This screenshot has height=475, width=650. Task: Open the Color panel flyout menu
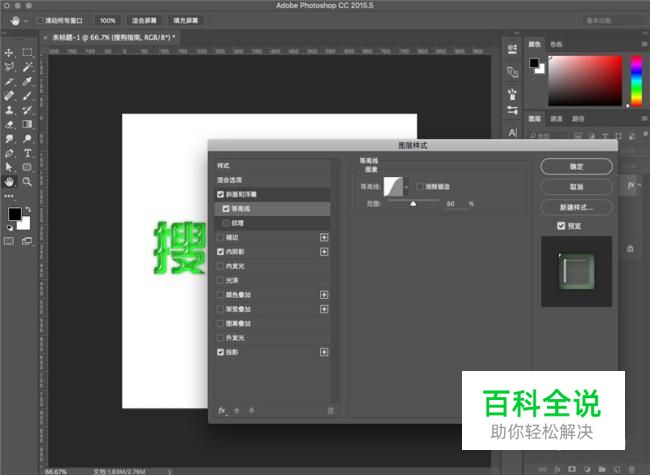point(644,44)
